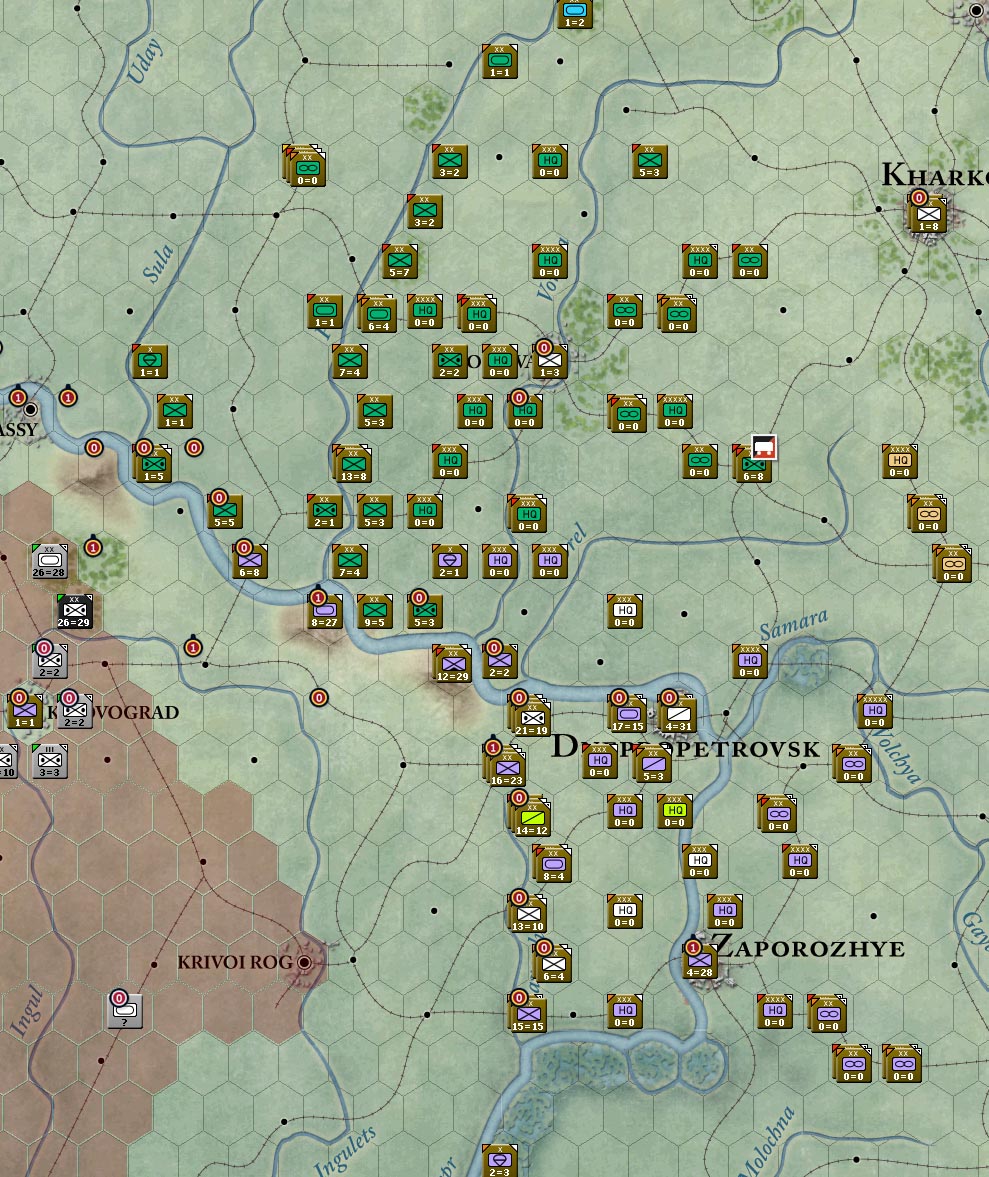Image resolution: width=989 pixels, height=1177 pixels.
Task: Select the blue unit counter showing 1=2
Action: (575, 13)
